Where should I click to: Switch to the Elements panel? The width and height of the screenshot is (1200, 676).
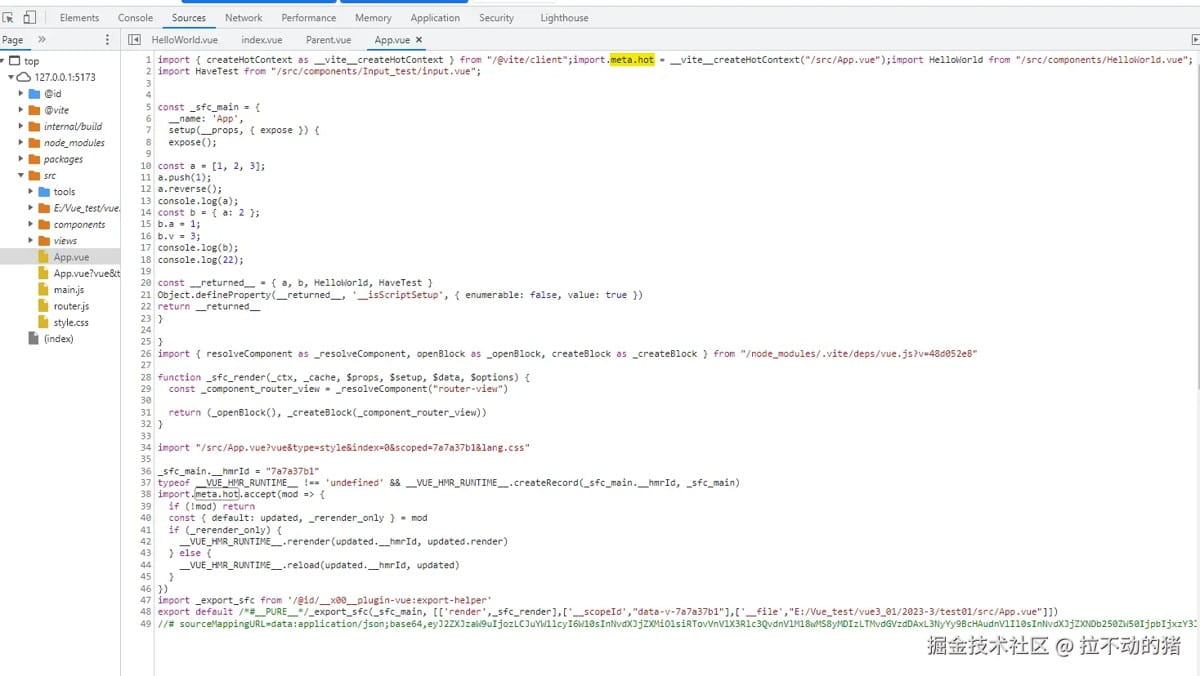coord(79,17)
